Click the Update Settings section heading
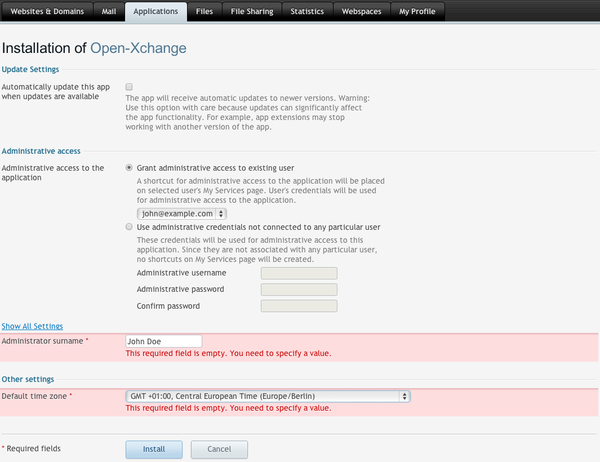The width and height of the screenshot is (600, 462). tap(30, 69)
